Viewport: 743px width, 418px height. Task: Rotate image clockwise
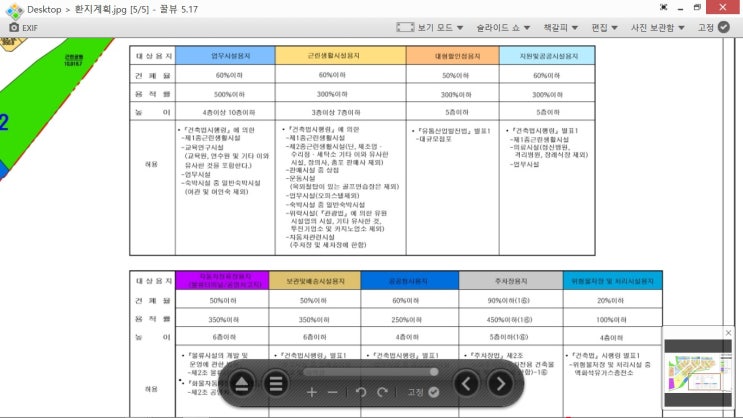click(x=382, y=392)
